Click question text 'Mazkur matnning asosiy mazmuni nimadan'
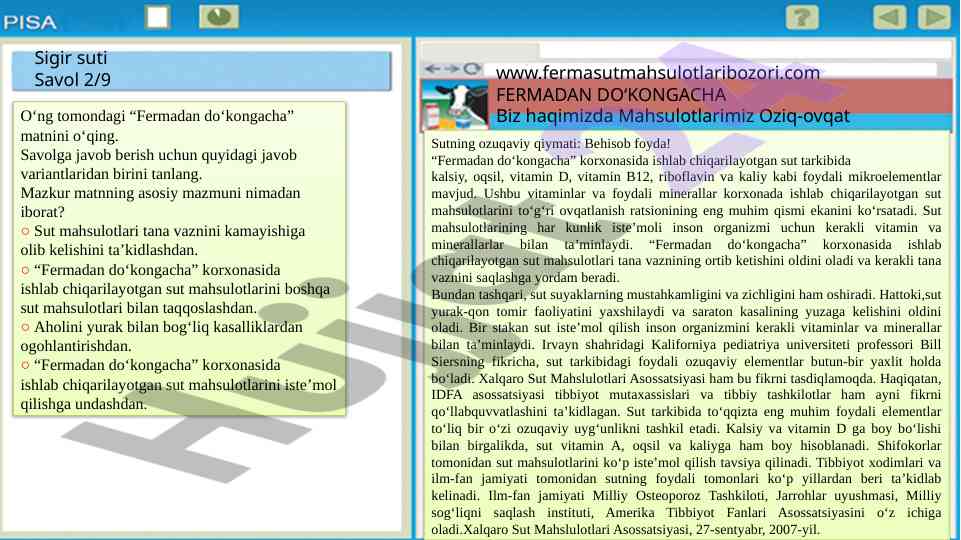961x540 pixels. pyautogui.click(x=161, y=193)
